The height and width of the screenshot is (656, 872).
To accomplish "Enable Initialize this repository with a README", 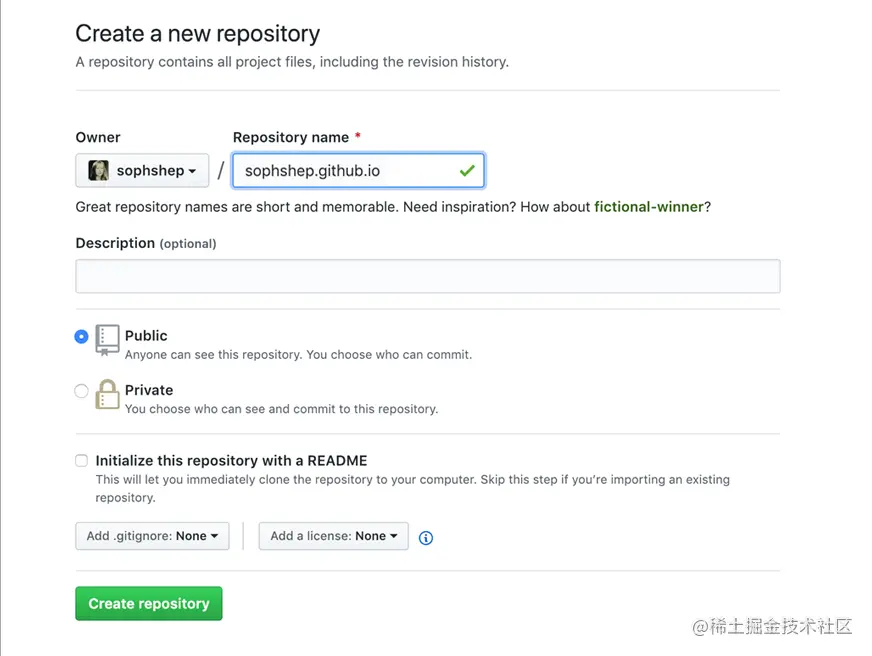I will click(x=81, y=460).
